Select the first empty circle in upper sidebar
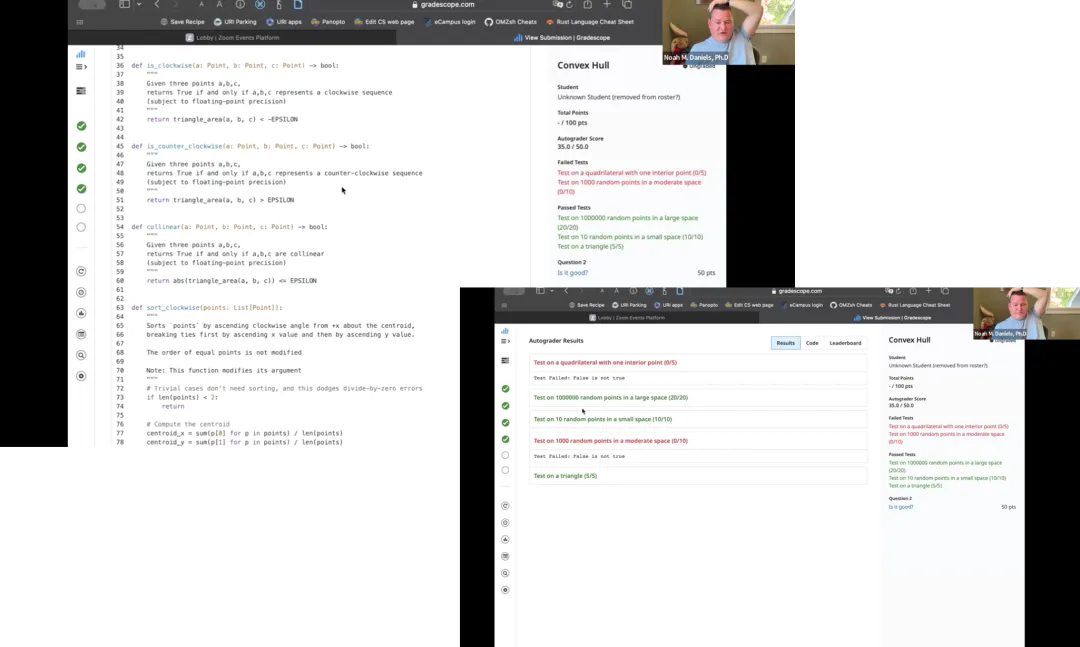Screen dimensions: 1080x647 (81, 209)
